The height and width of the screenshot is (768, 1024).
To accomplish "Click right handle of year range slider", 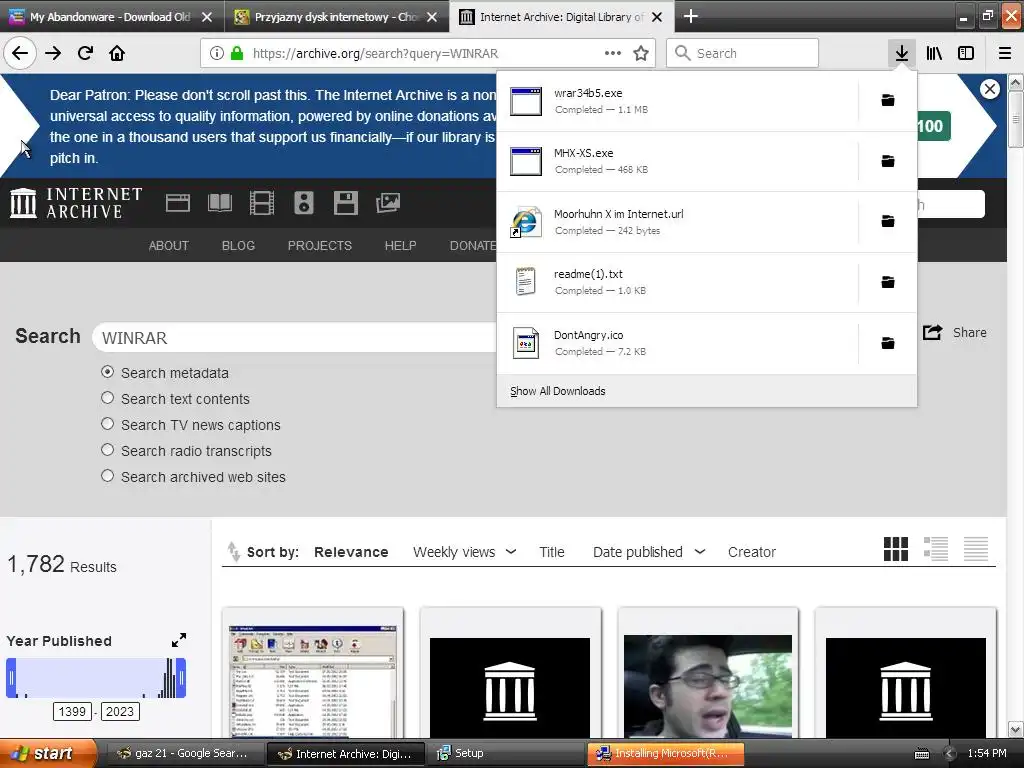I will (182, 678).
